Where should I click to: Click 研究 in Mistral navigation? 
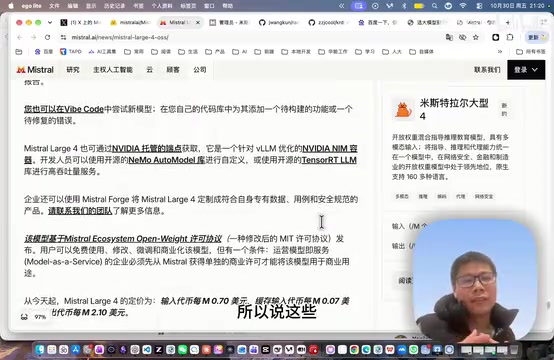(73, 70)
